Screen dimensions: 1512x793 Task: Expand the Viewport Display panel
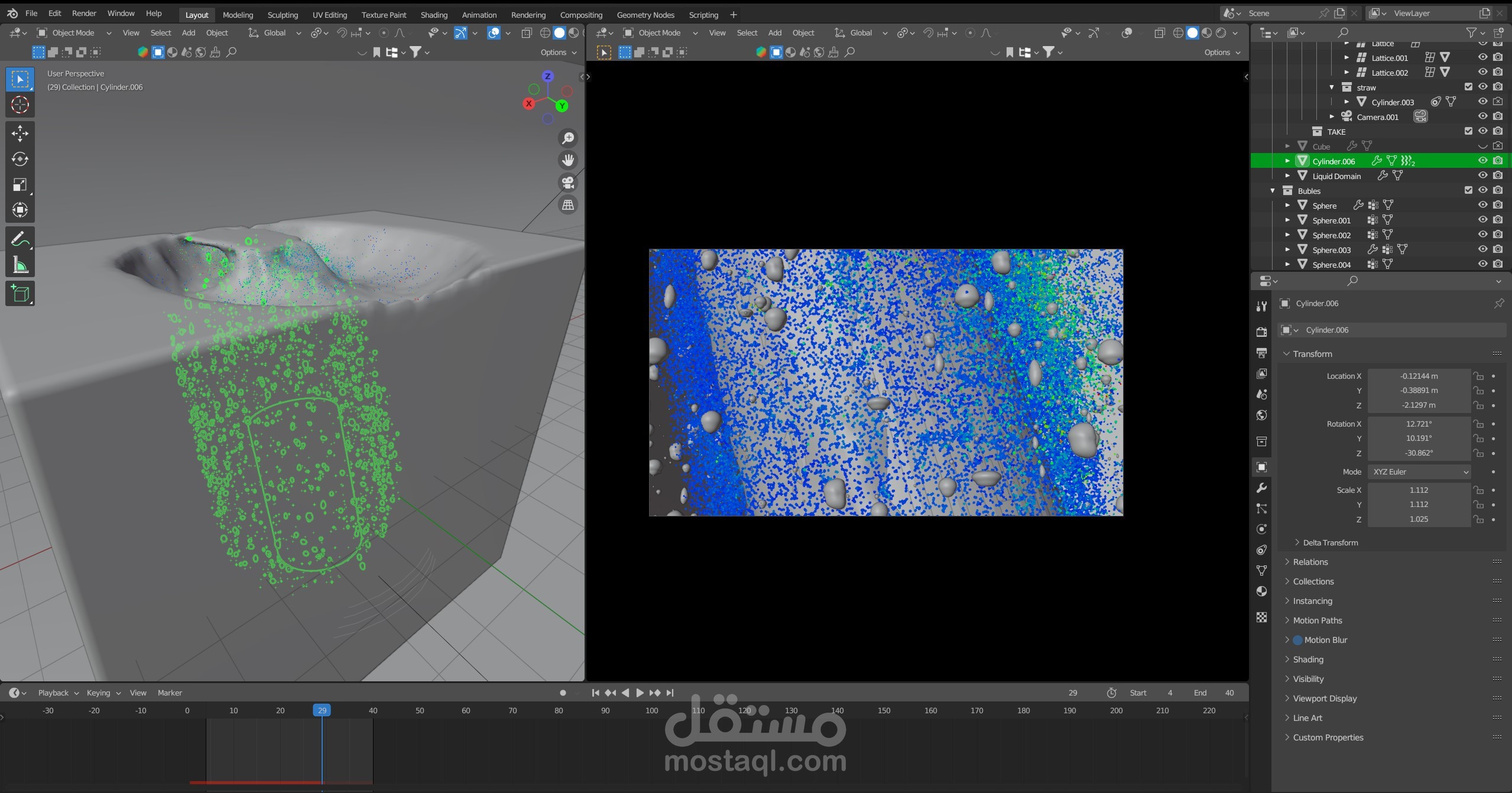[x=1324, y=698]
